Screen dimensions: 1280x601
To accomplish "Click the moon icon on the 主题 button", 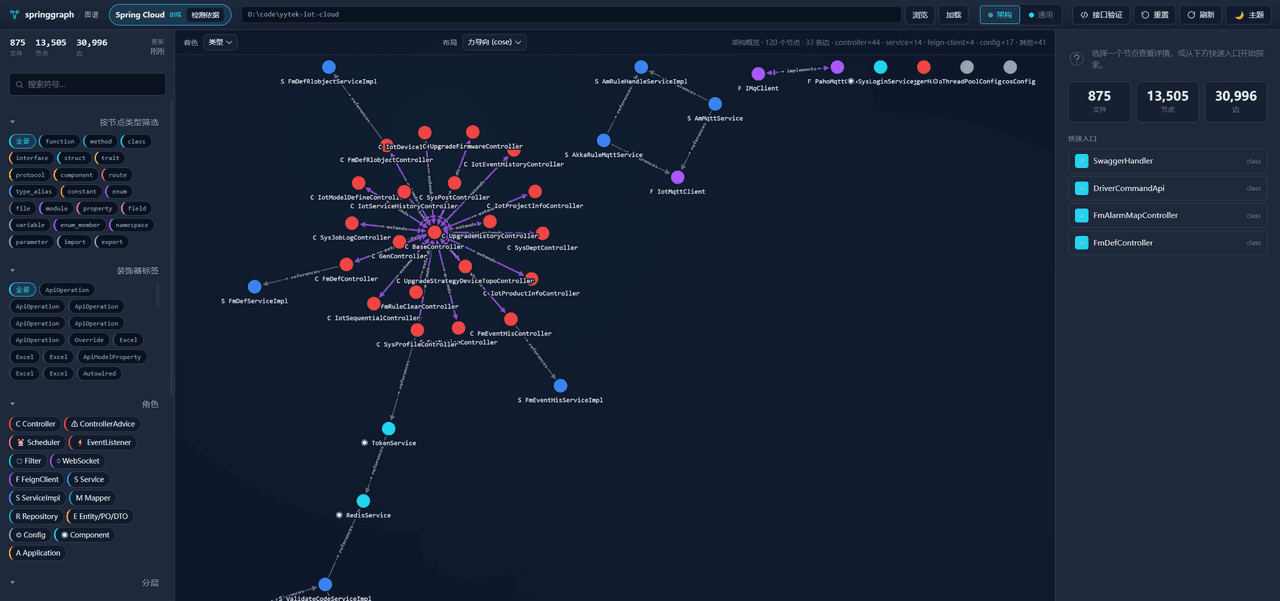I will click(x=1239, y=15).
